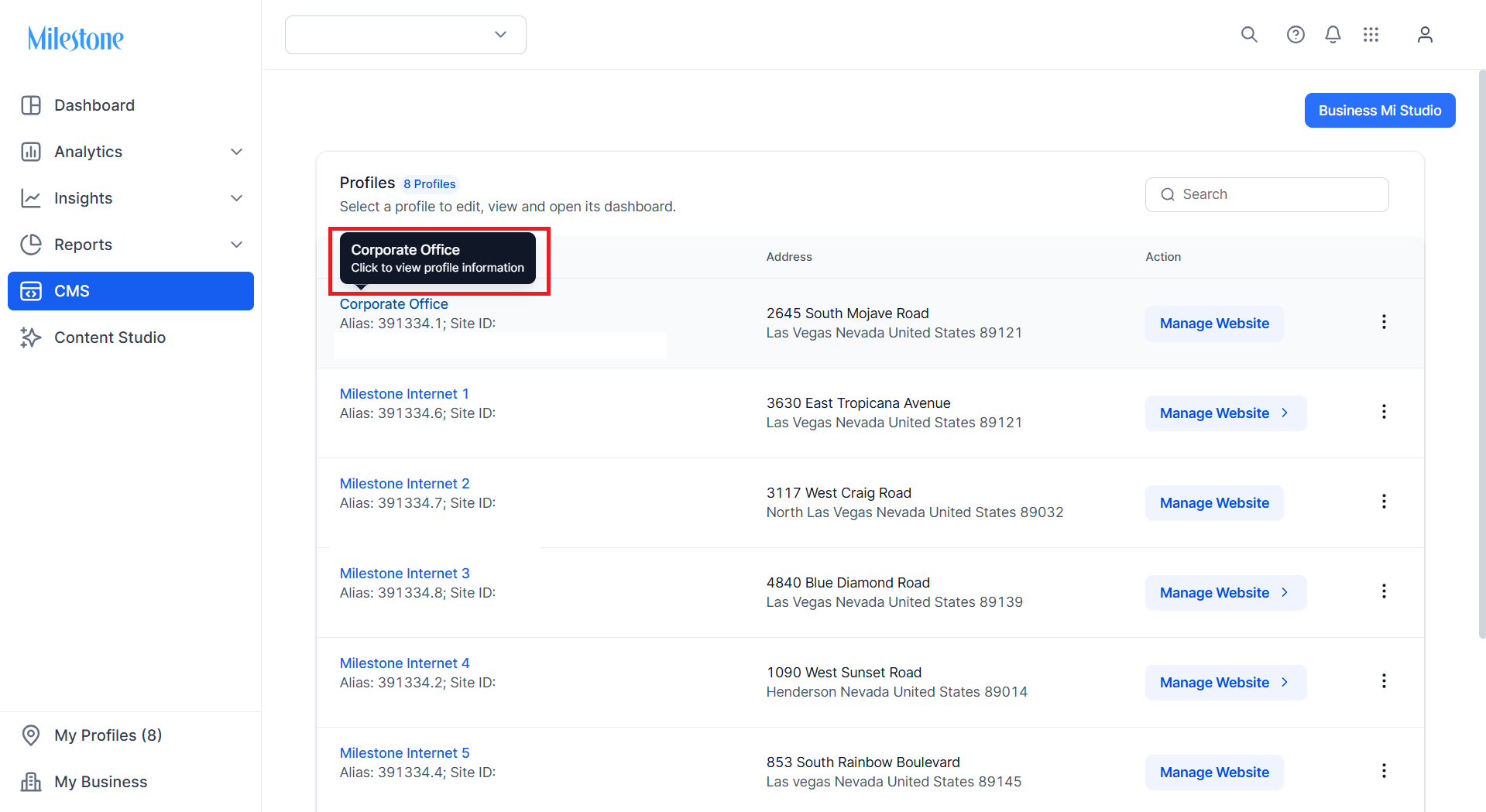Open the Milestone Internet 1 profile link
Screen dimensions: 1486x812
click(x=404, y=394)
